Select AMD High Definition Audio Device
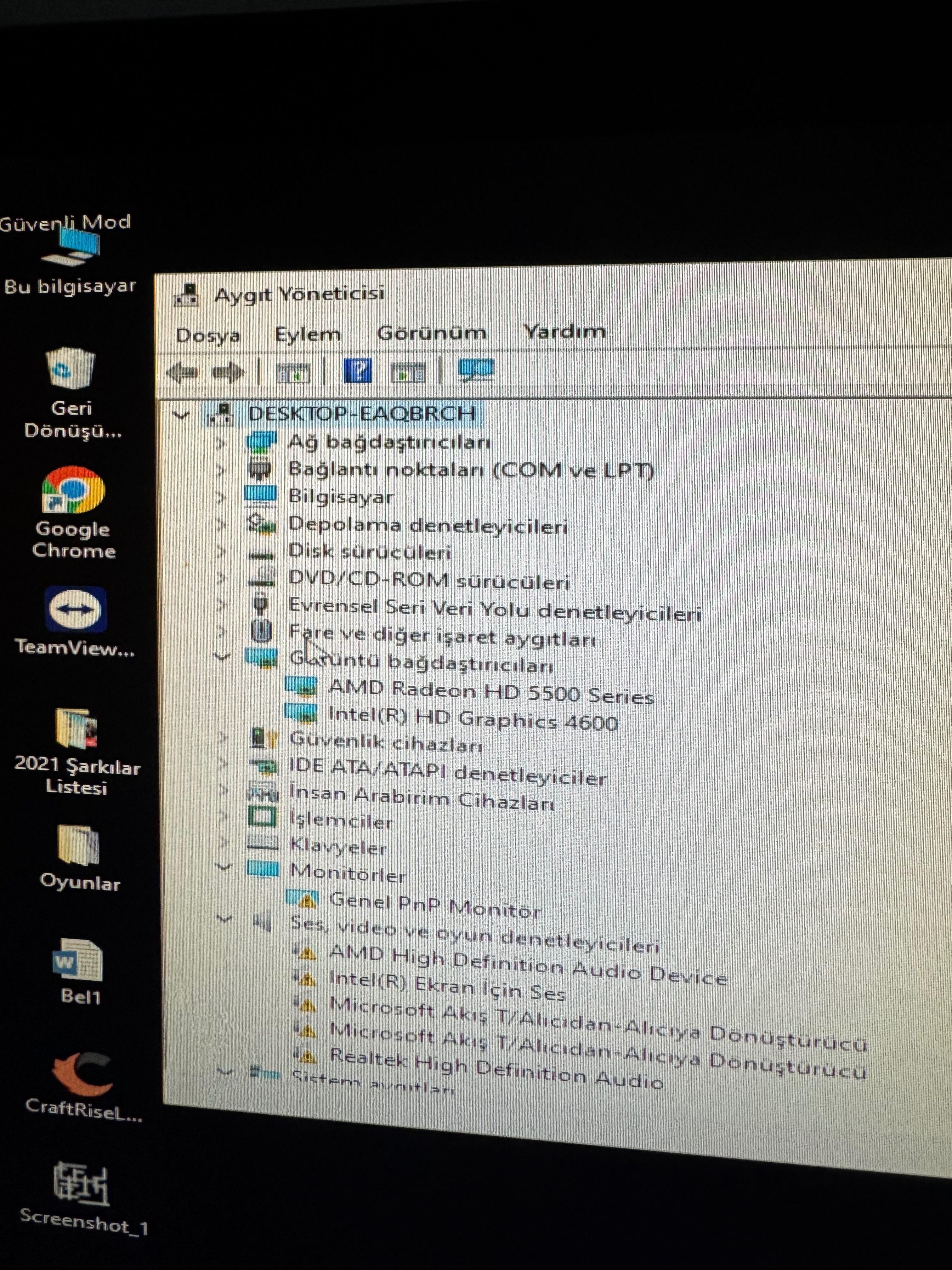The width and height of the screenshot is (952, 1270). point(528,965)
